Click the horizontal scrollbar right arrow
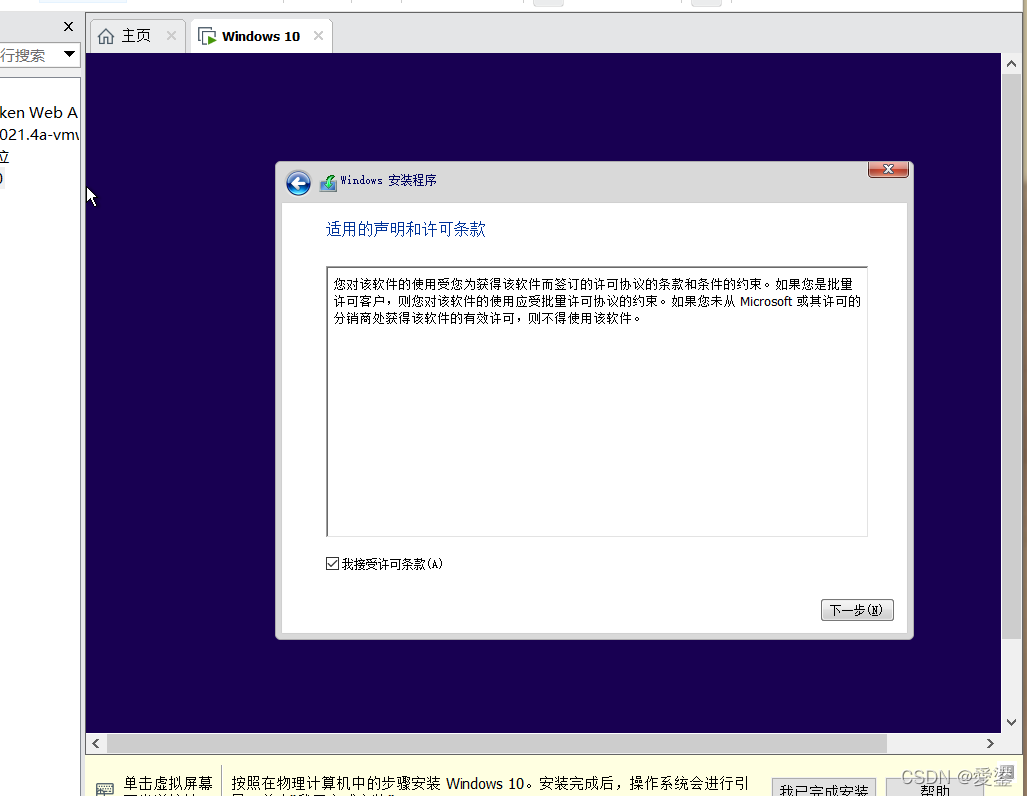Image resolution: width=1027 pixels, height=796 pixels. tap(990, 743)
